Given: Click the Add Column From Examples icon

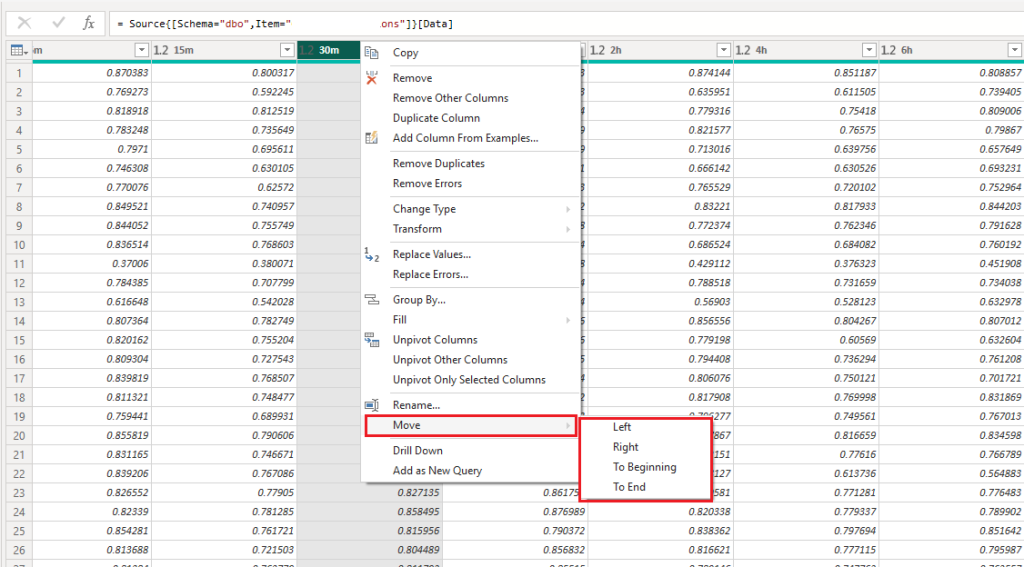Looking at the screenshot, I should [x=372, y=138].
